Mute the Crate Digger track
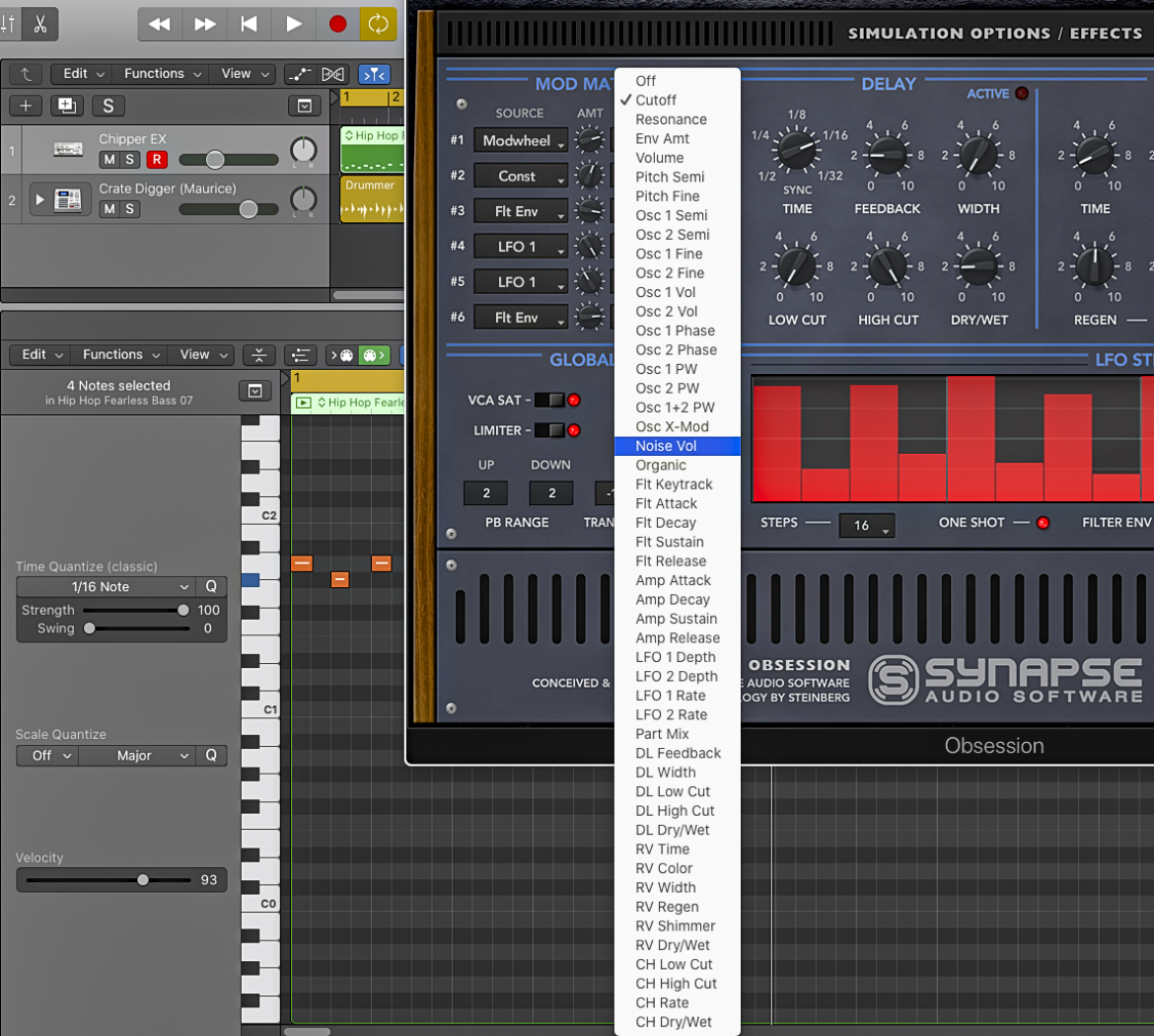This screenshot has height=1036, width=1154. (x=109, y=208)
